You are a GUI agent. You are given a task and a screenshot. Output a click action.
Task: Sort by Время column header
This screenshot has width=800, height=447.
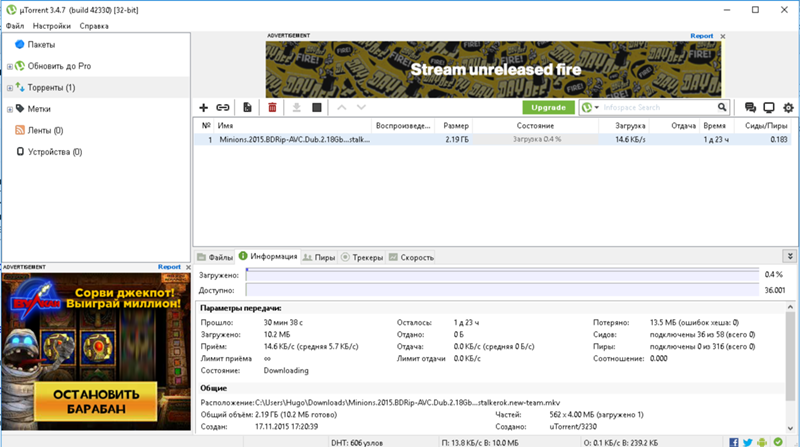tap(716, 126)
